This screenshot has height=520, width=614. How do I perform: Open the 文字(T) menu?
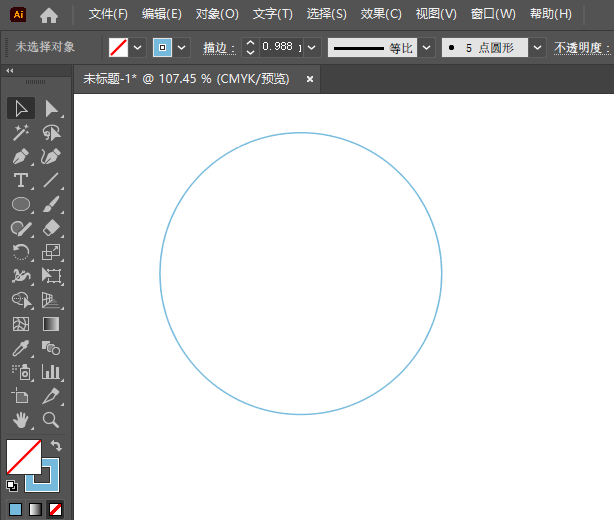click(x=273, y=14)
